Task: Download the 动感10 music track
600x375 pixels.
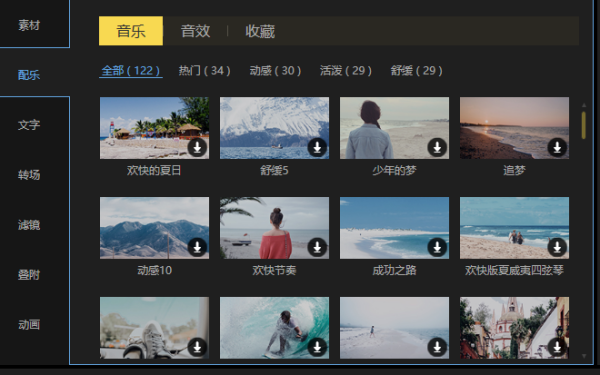Action: 197,247
